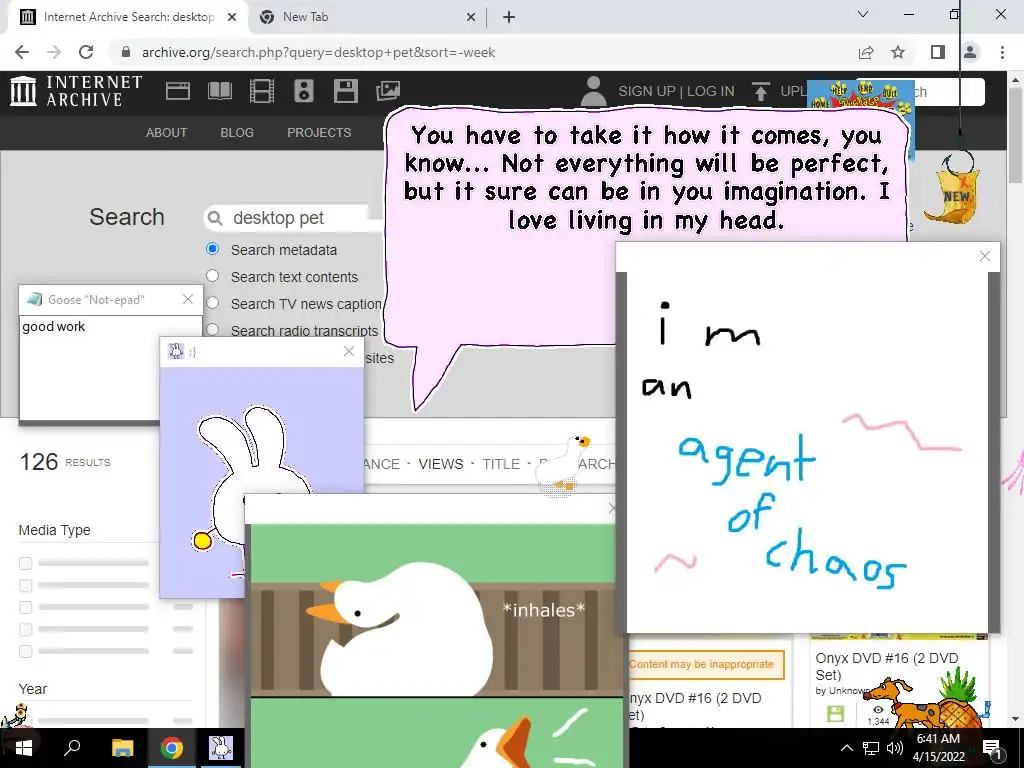Open File Explorer from taskbar

pyautogui.click(x=122, y=748)
